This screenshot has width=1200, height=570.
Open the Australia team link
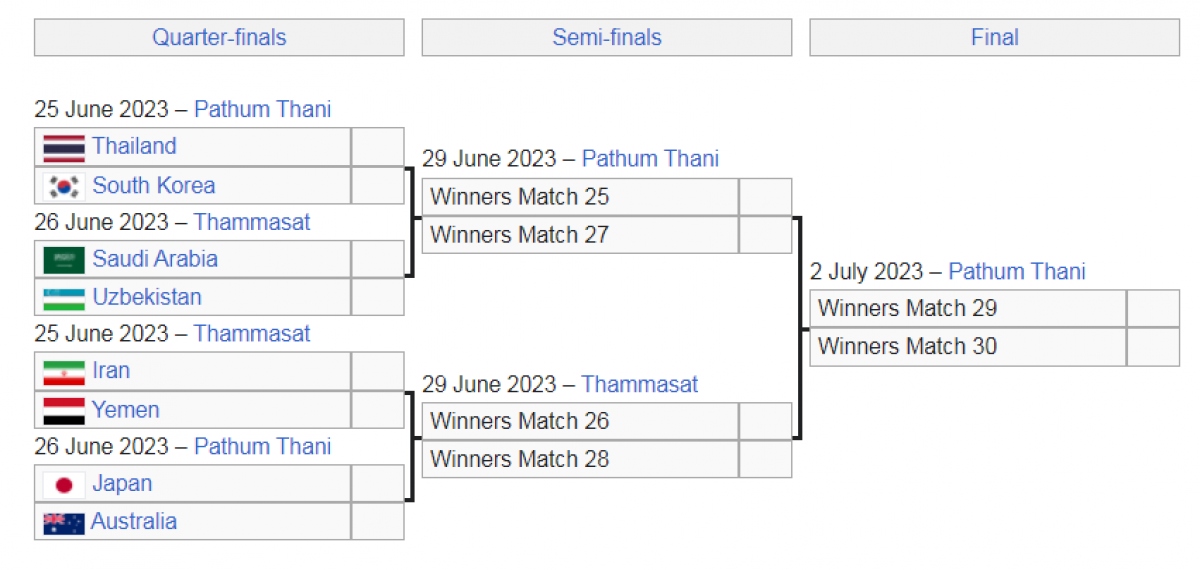point(134,521)
